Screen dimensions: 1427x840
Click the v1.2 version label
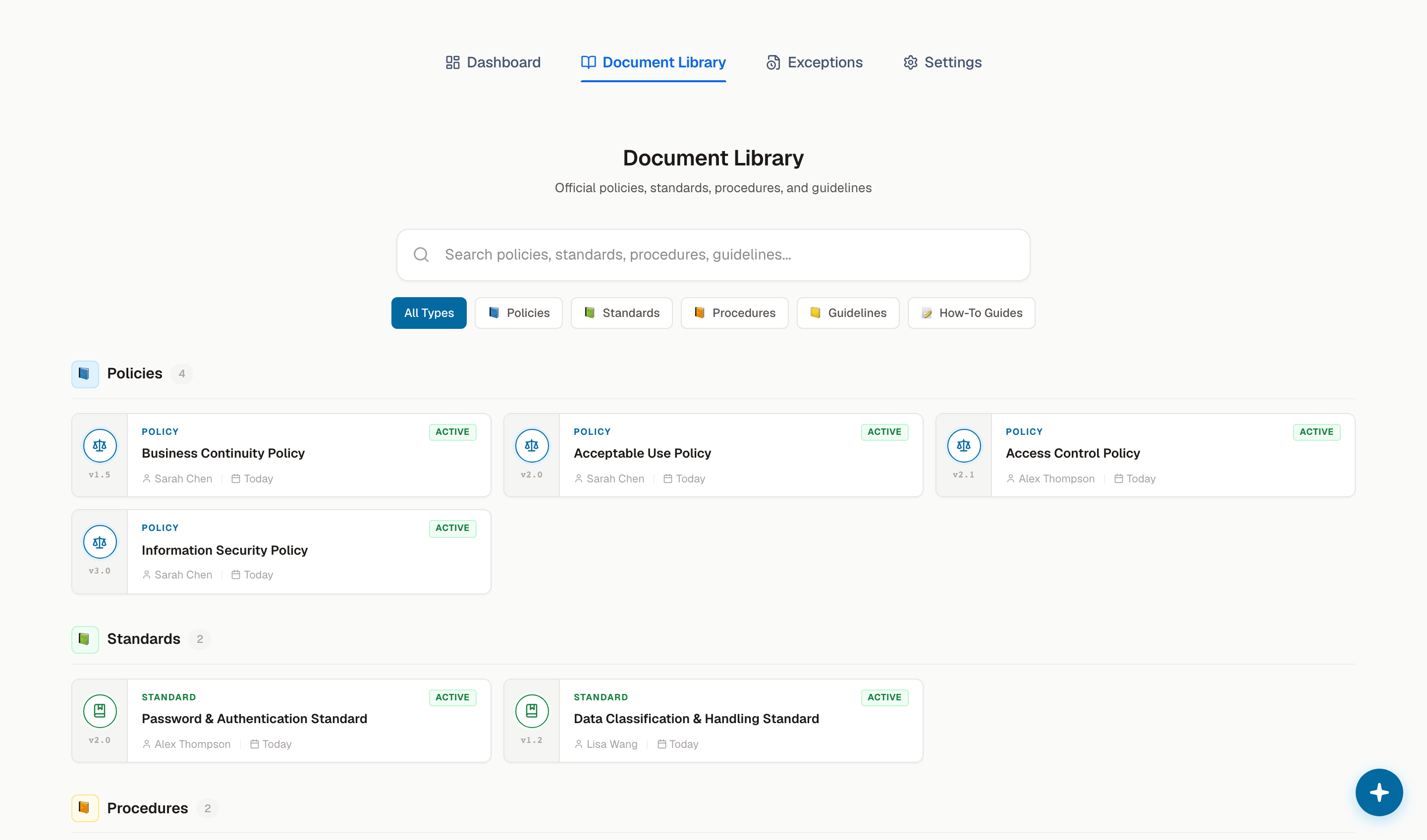532,740
